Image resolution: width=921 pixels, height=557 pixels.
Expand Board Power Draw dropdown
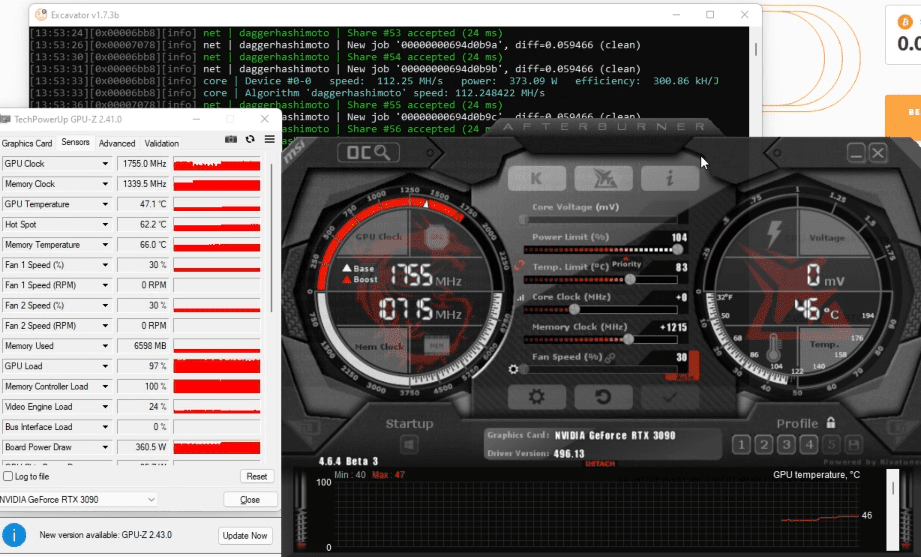tap(105, 447)
